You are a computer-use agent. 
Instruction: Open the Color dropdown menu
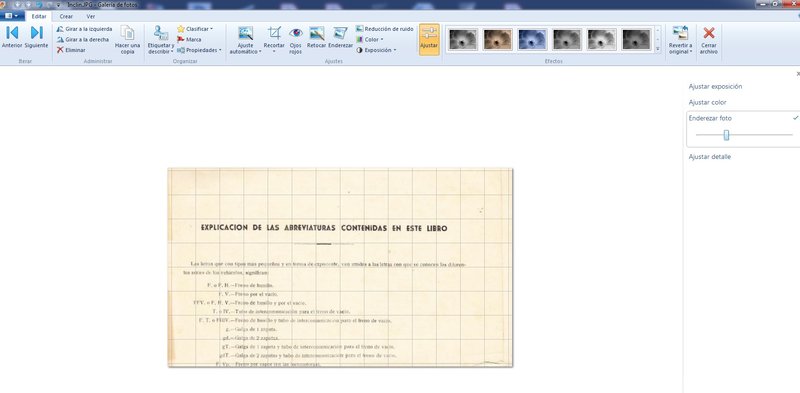(x=369, y=39)
